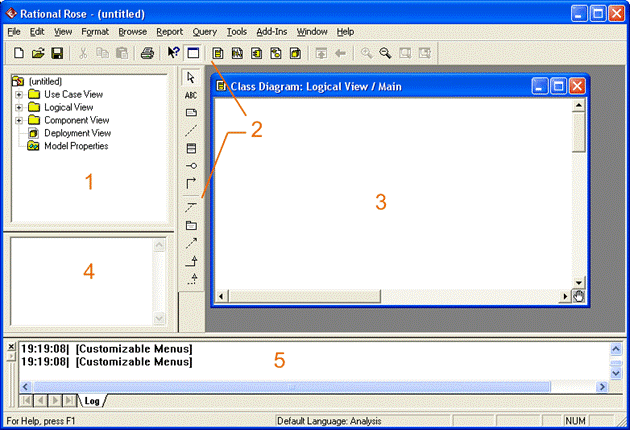Select the Package tool in toolbox
The image size is (630, 430).
click(191, 225)
